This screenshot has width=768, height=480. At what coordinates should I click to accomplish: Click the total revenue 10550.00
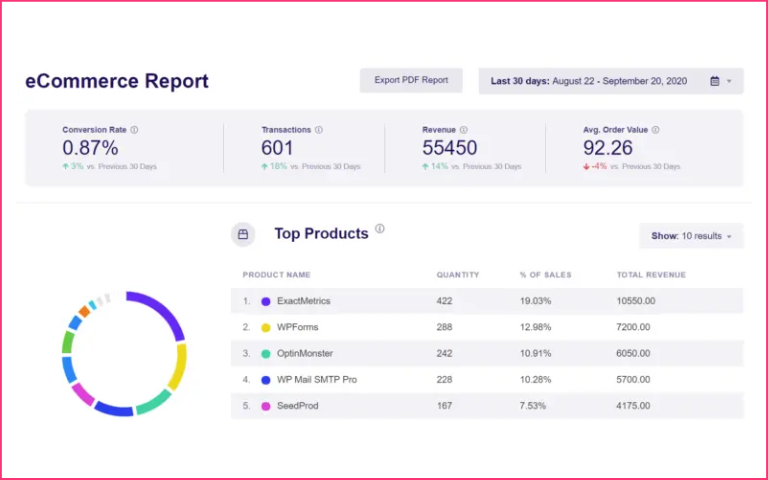click(636, 301)
